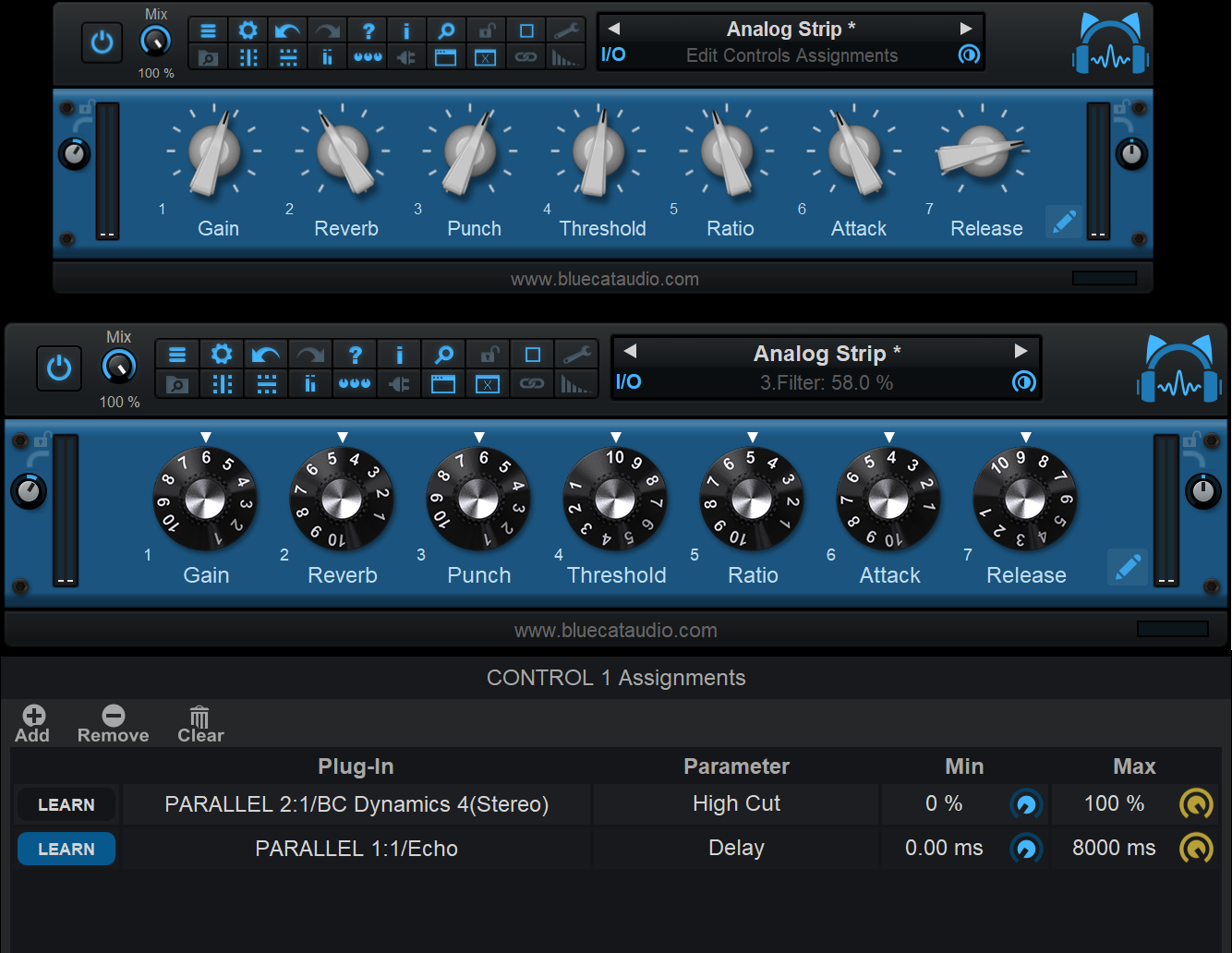
Task: Click level bars icon in lower plug-in toolbar
Action: pyautogui.click(x=576, y=384)
